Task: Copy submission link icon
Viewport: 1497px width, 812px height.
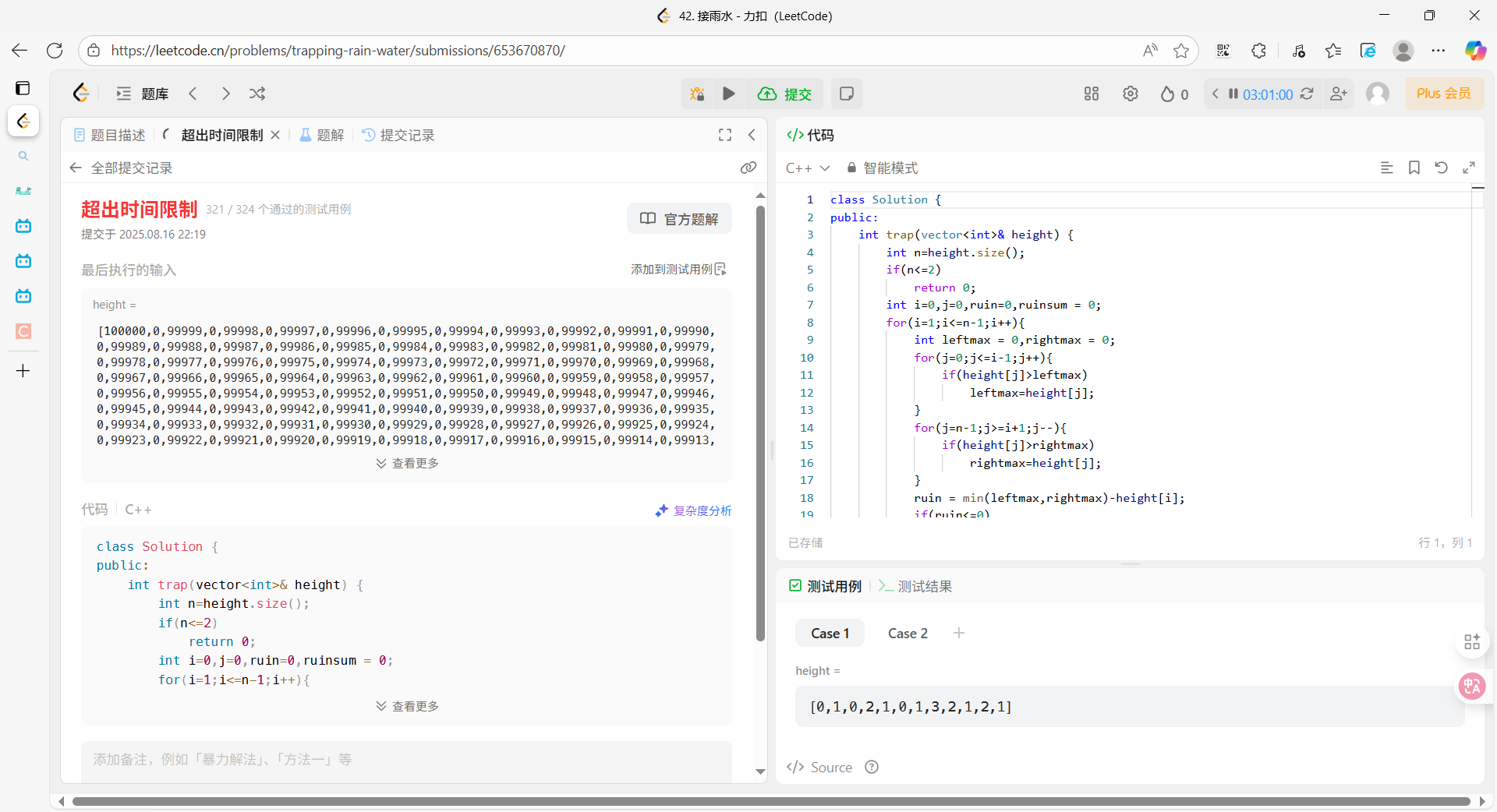Action: click(x=748, y=168)
